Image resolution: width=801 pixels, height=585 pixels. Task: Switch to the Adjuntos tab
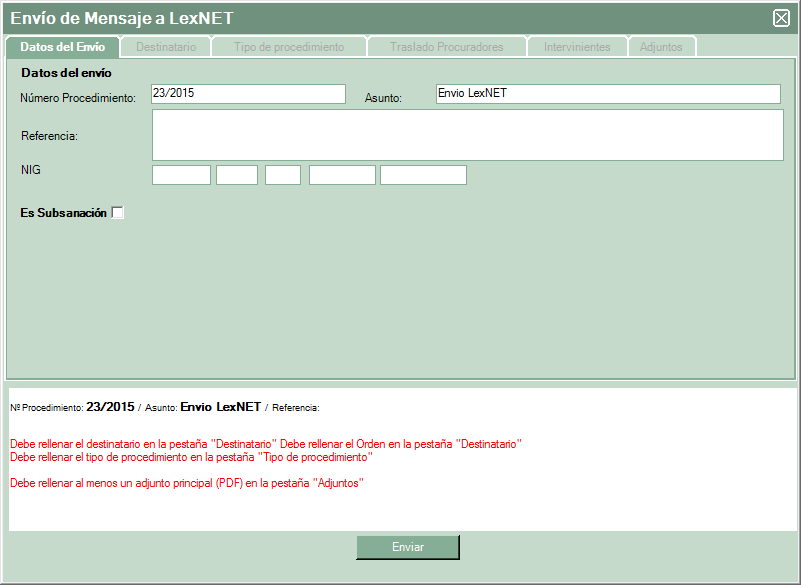[661, 47]
